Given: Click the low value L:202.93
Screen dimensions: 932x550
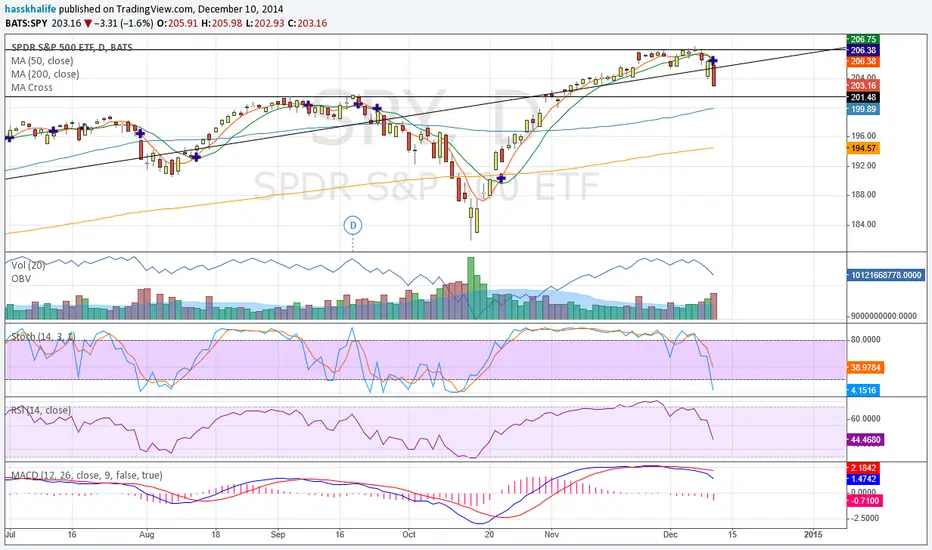Looking at the screenshot, I should 265,24.
